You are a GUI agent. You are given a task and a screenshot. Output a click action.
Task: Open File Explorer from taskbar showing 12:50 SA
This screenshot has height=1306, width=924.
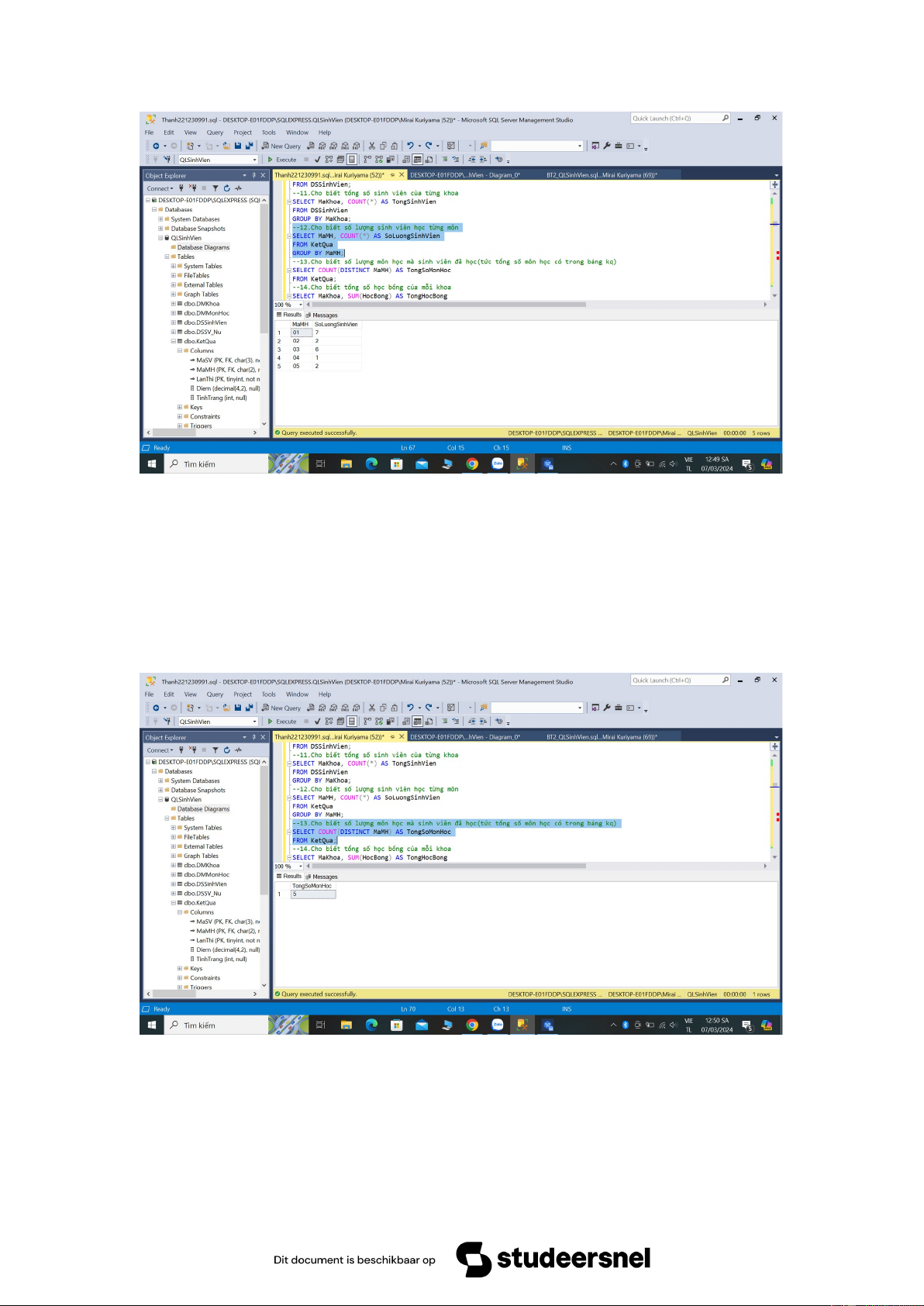click(x=346, y=1025)
